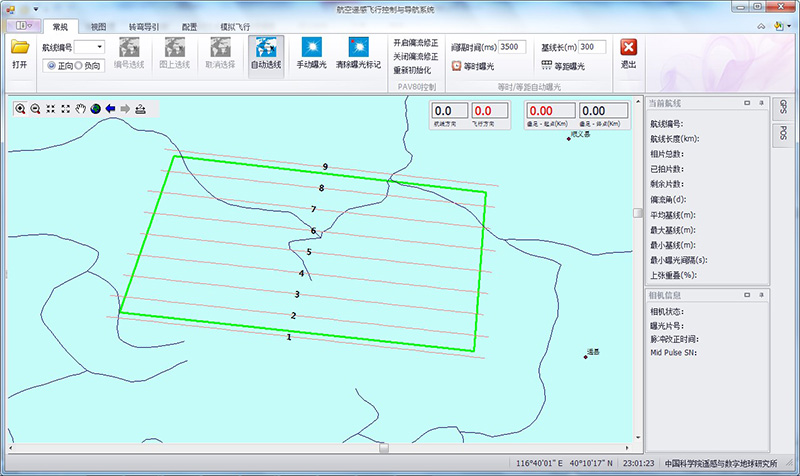Click the globe full extent icon

pyautogui.click(x=96, y=108)
